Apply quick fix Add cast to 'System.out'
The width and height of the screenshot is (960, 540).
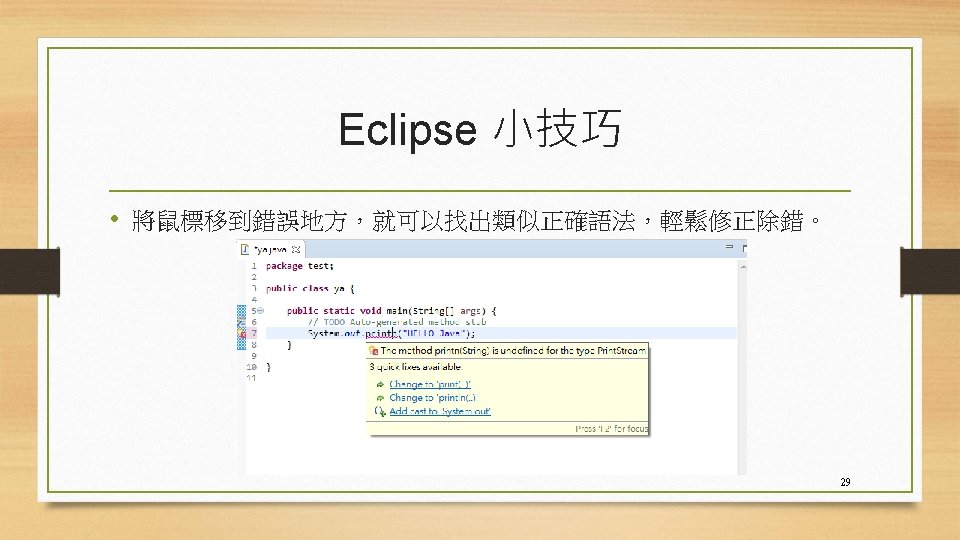coord(440,411)
